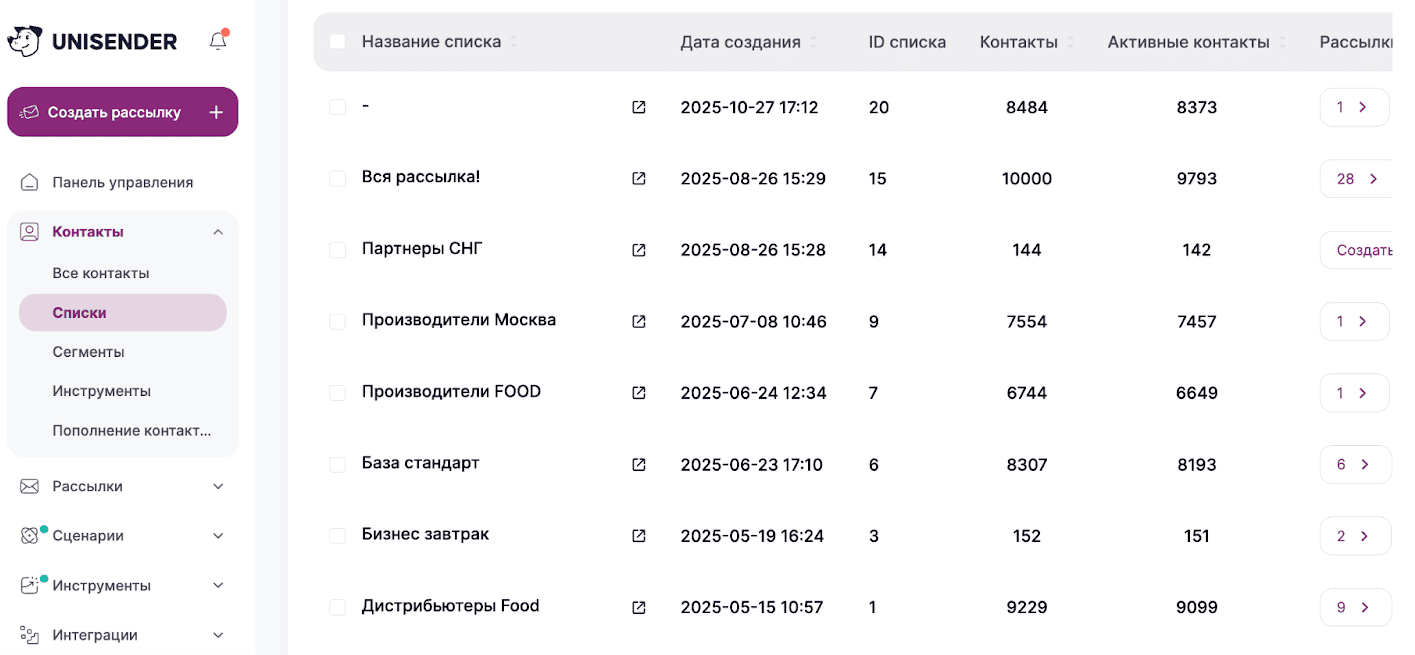Viewport: 1415px width, 655px height.
Task: Open the external link icon next to Вся рассылка!
Action: point(638,178)
